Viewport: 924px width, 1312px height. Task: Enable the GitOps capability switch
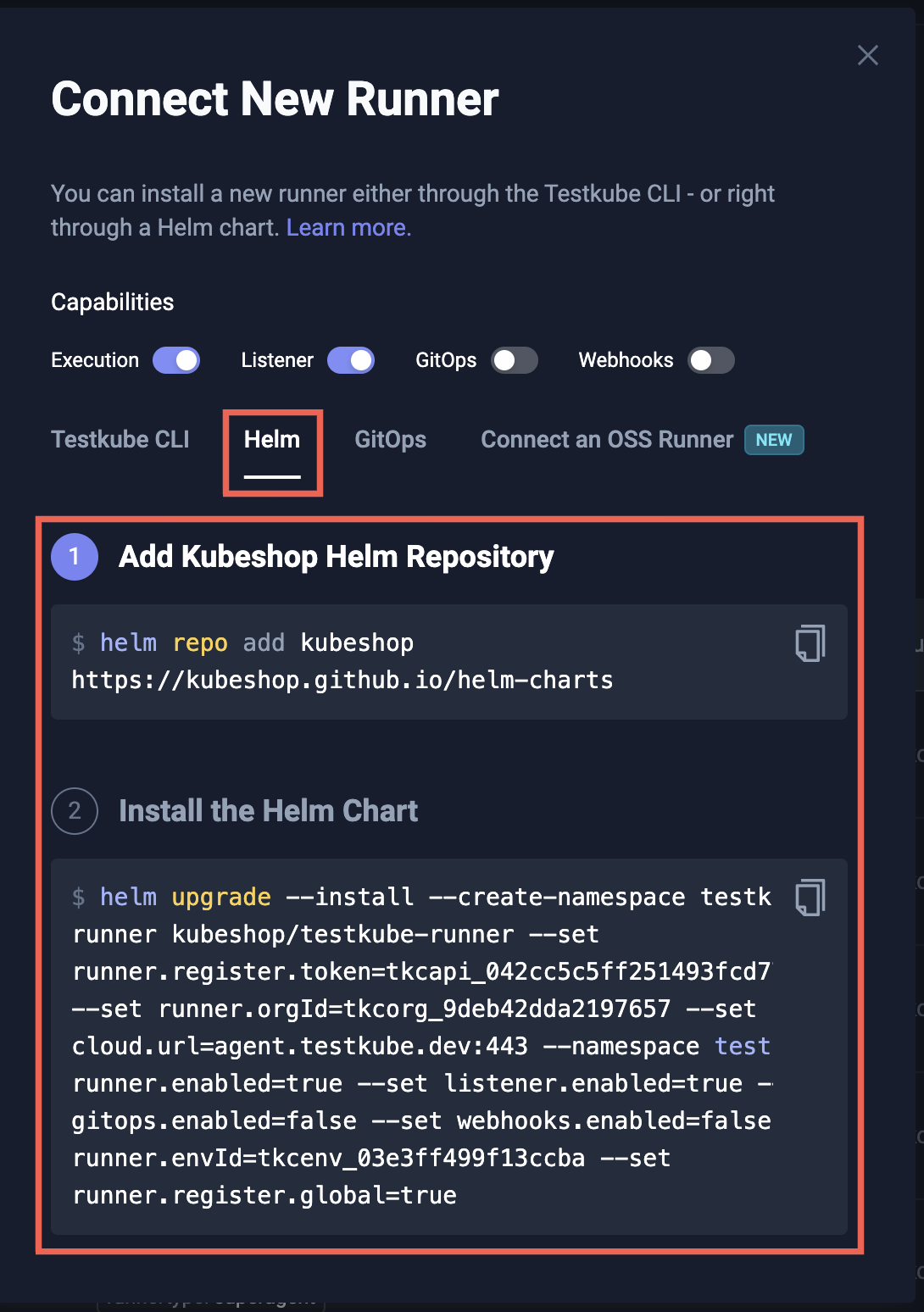[515, 360]
